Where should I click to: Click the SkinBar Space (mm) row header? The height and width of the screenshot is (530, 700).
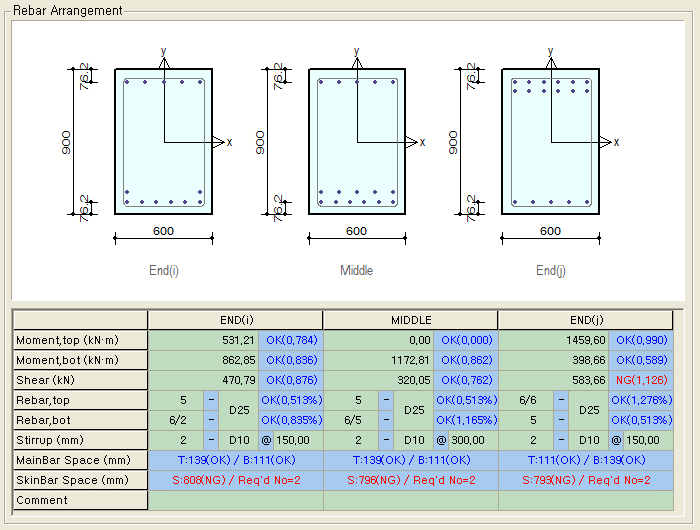coord(80,480)
